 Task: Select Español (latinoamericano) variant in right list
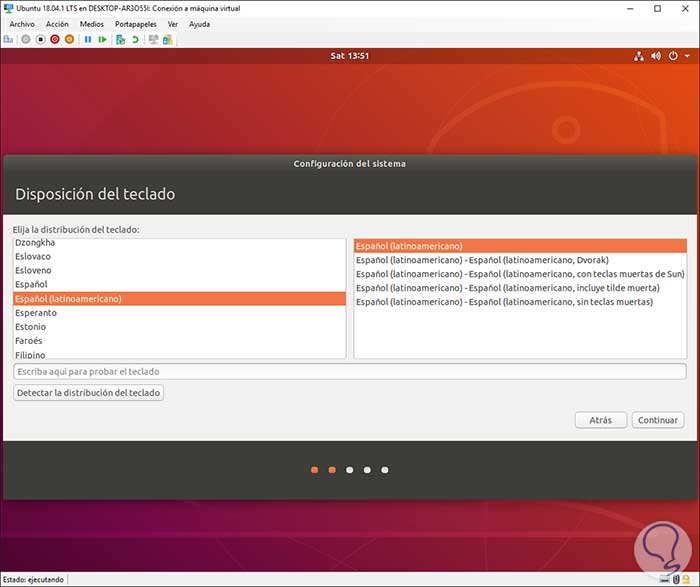[520, 246]
